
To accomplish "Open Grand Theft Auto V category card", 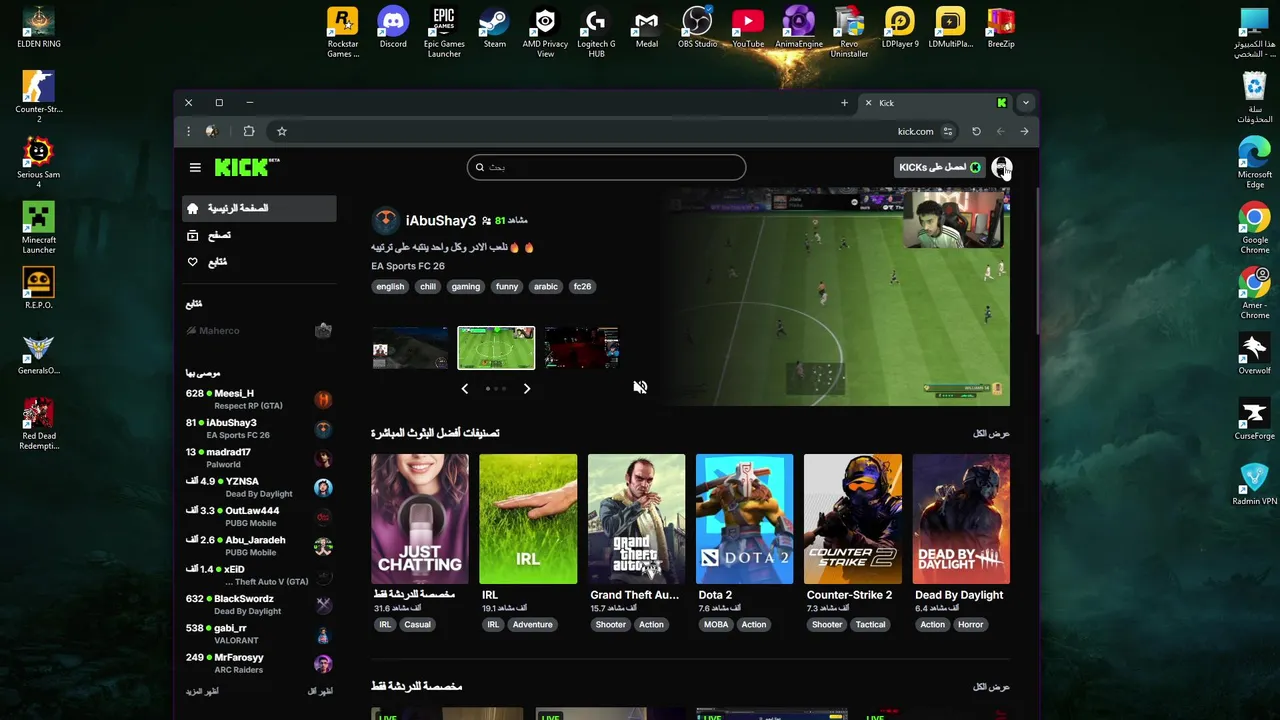I will [636, 519].
